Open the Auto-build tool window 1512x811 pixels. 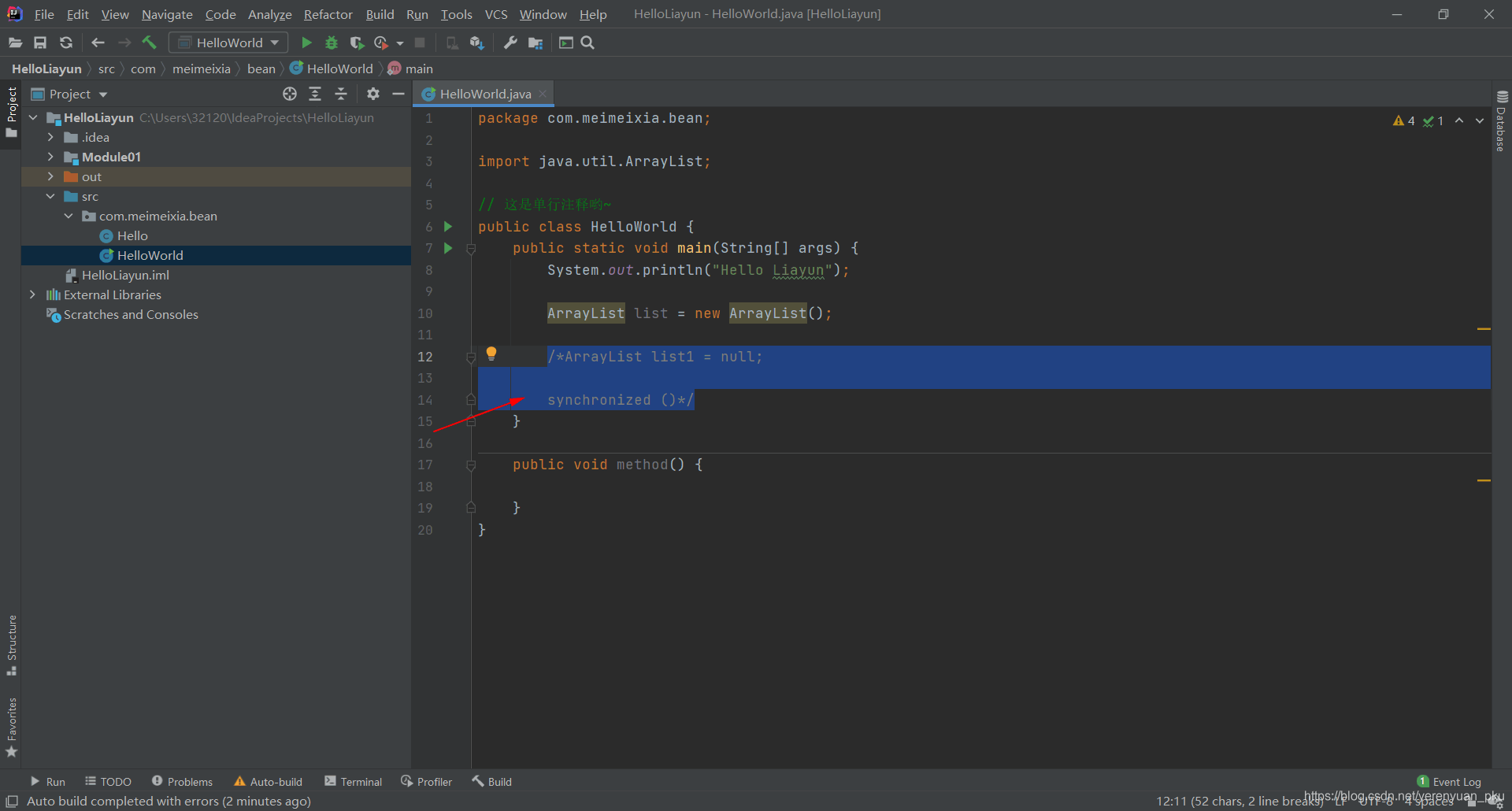click(269, 781)
